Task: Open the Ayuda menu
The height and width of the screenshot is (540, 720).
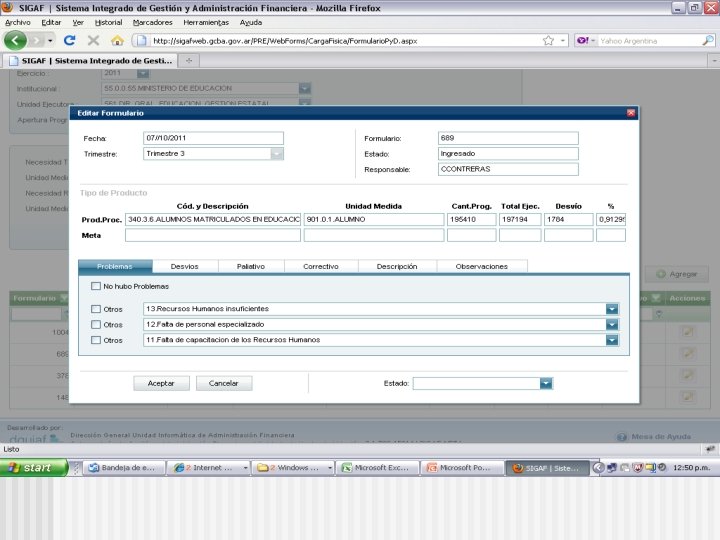Action: pyautogui.click(x=251, y=22)
